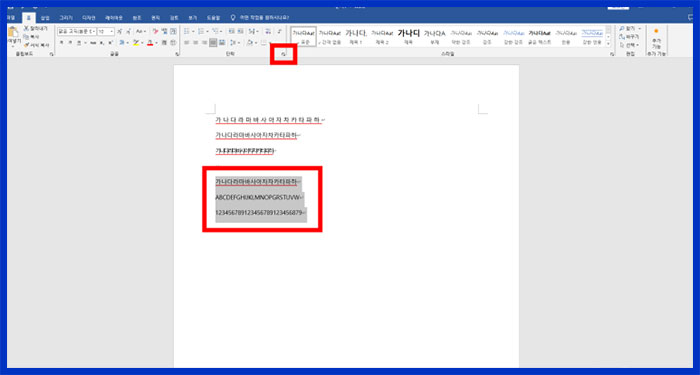Open the underline style dropdown
This screenshot has height=375, width=700.
(x=86, y=42)
